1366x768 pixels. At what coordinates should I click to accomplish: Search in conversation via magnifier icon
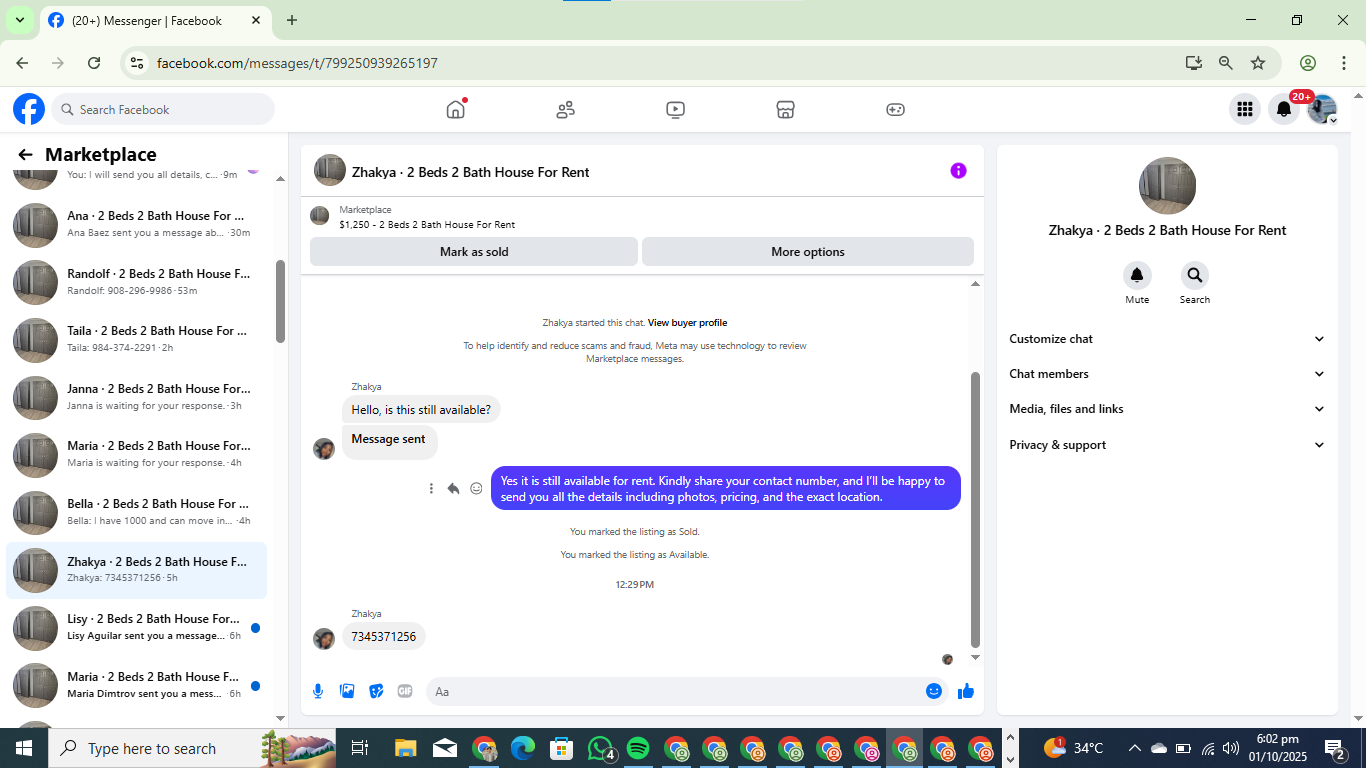[1194, 275]
